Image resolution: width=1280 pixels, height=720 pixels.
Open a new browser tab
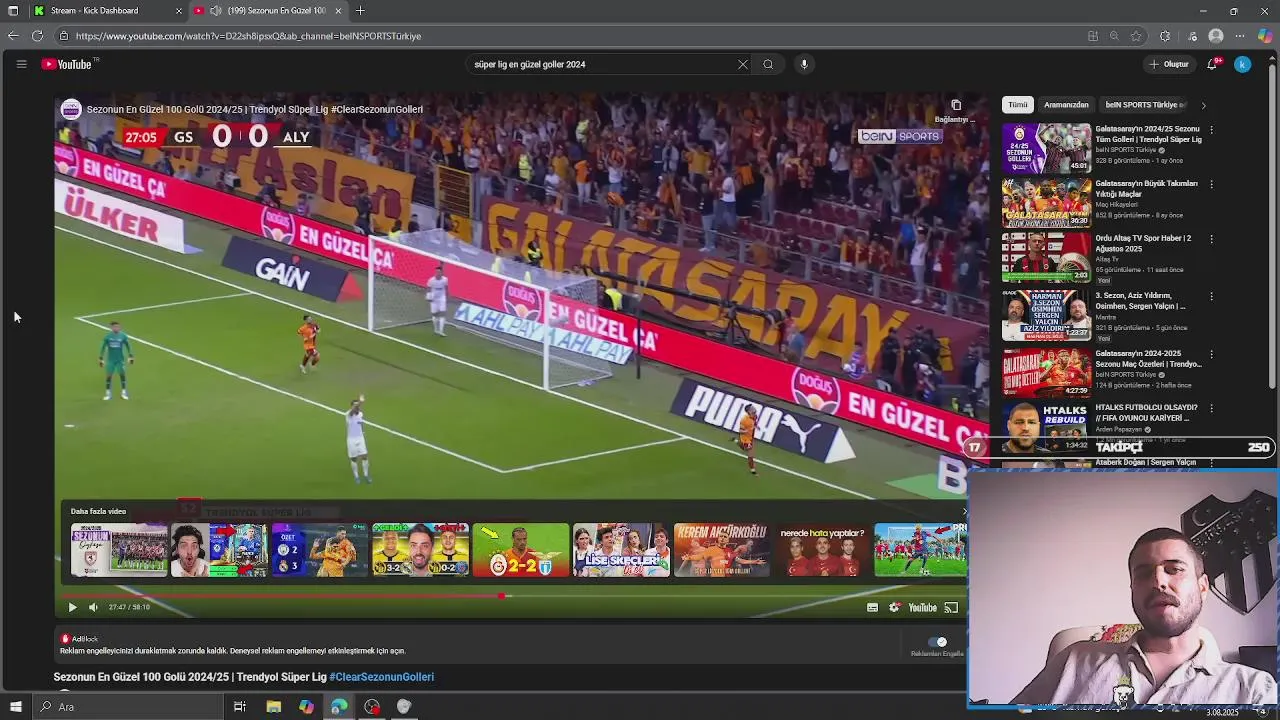point(360,11)
